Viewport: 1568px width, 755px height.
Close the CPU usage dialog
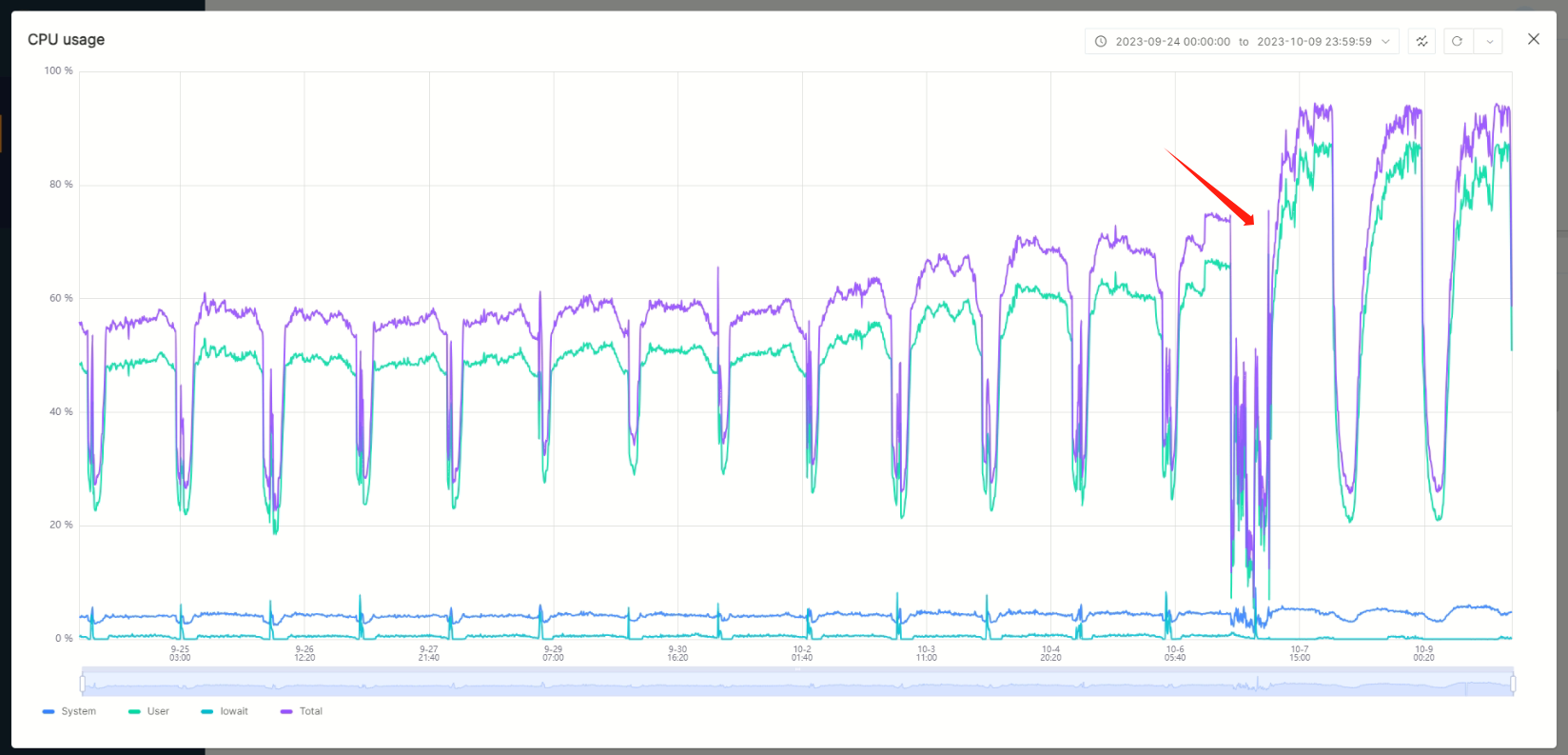[x=1533, y=39]
